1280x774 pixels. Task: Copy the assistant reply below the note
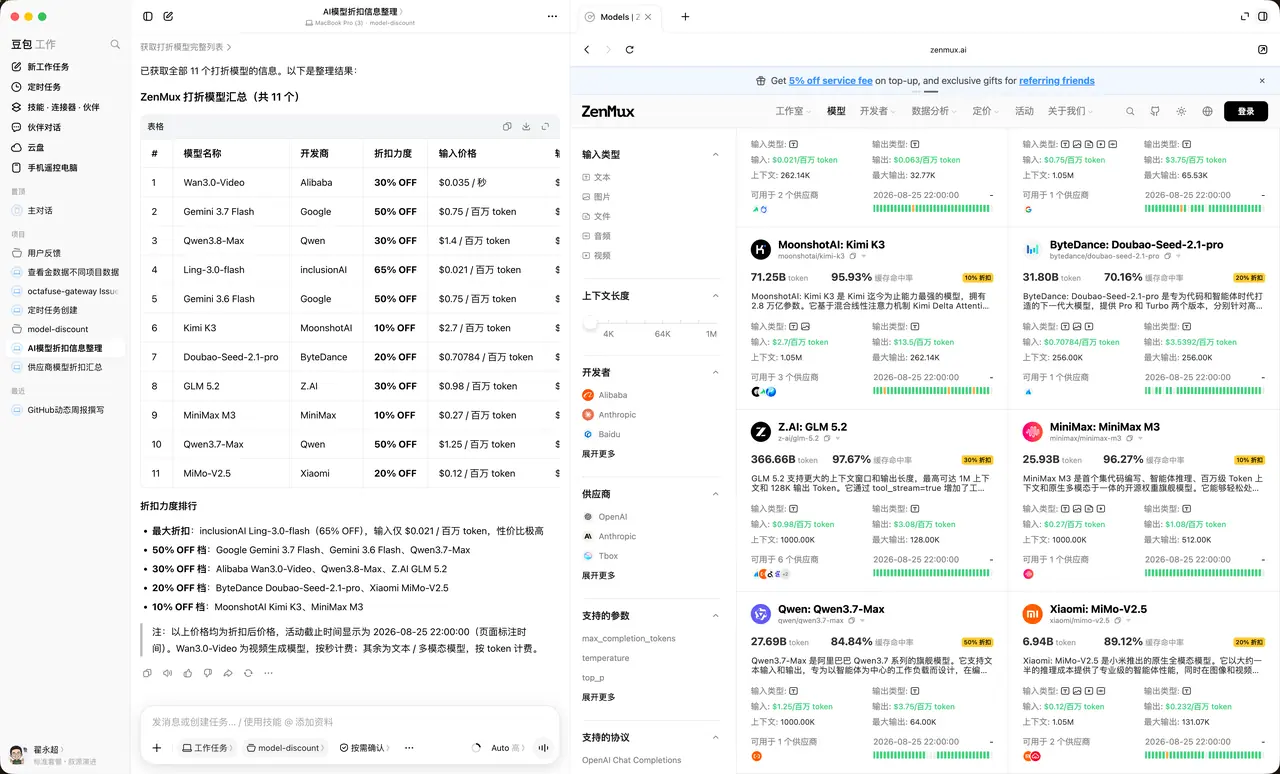pyautogui.click(x=148, y=674)
